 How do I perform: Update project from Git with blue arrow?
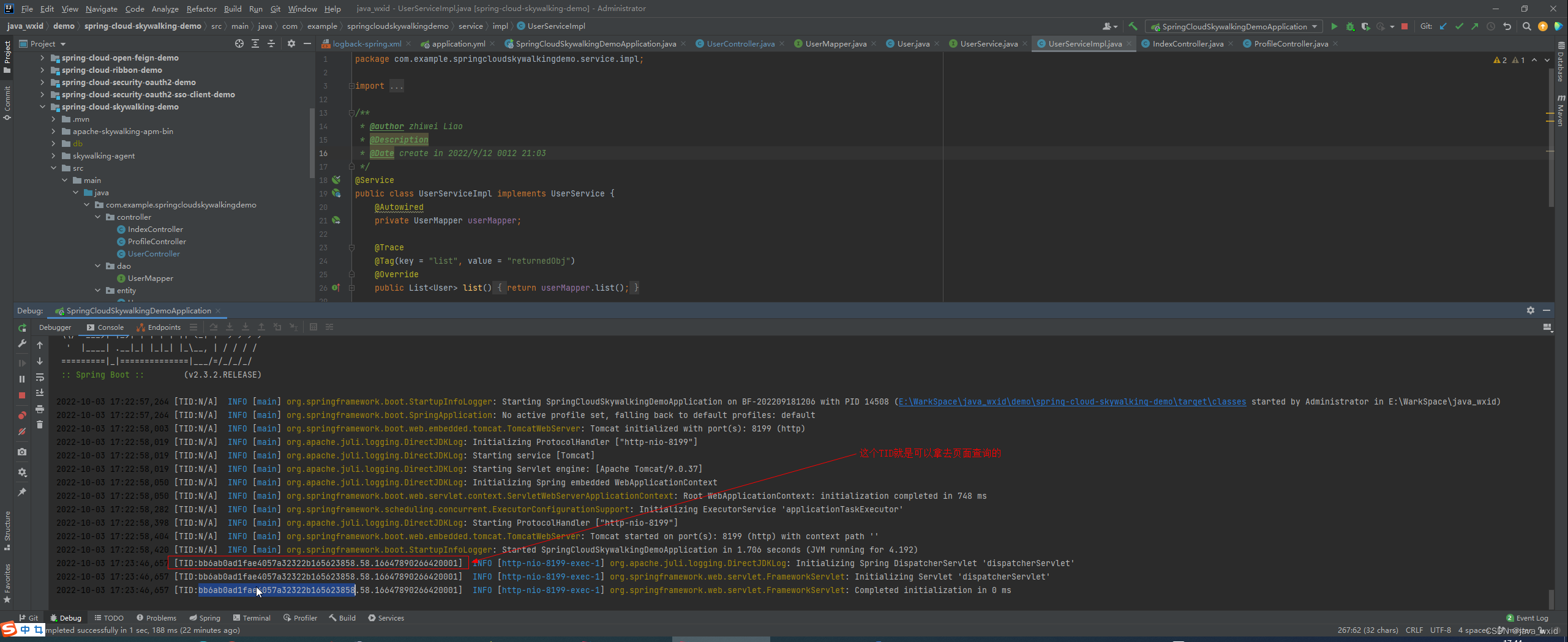click(x=1443, y=26)
